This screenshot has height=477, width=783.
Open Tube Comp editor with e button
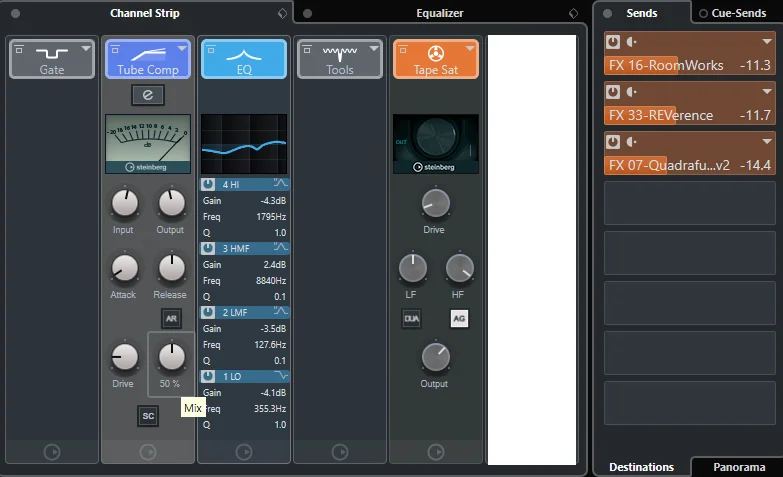pyautogui.click(x=148, y=95)
